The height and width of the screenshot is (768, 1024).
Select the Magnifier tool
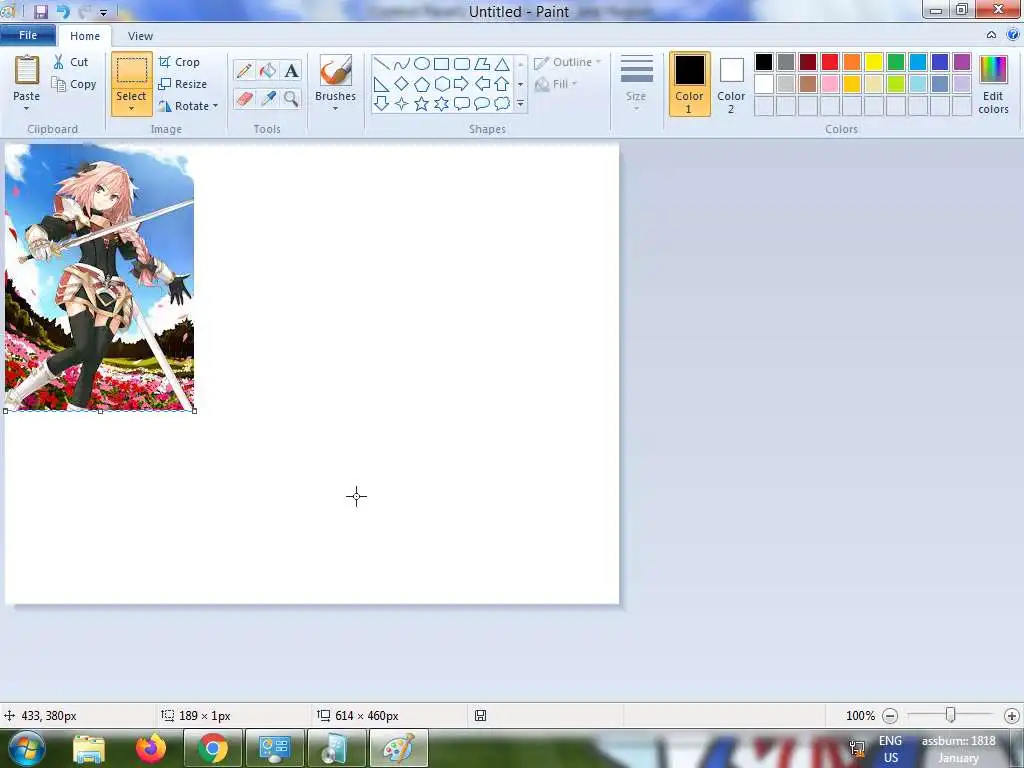291,99
